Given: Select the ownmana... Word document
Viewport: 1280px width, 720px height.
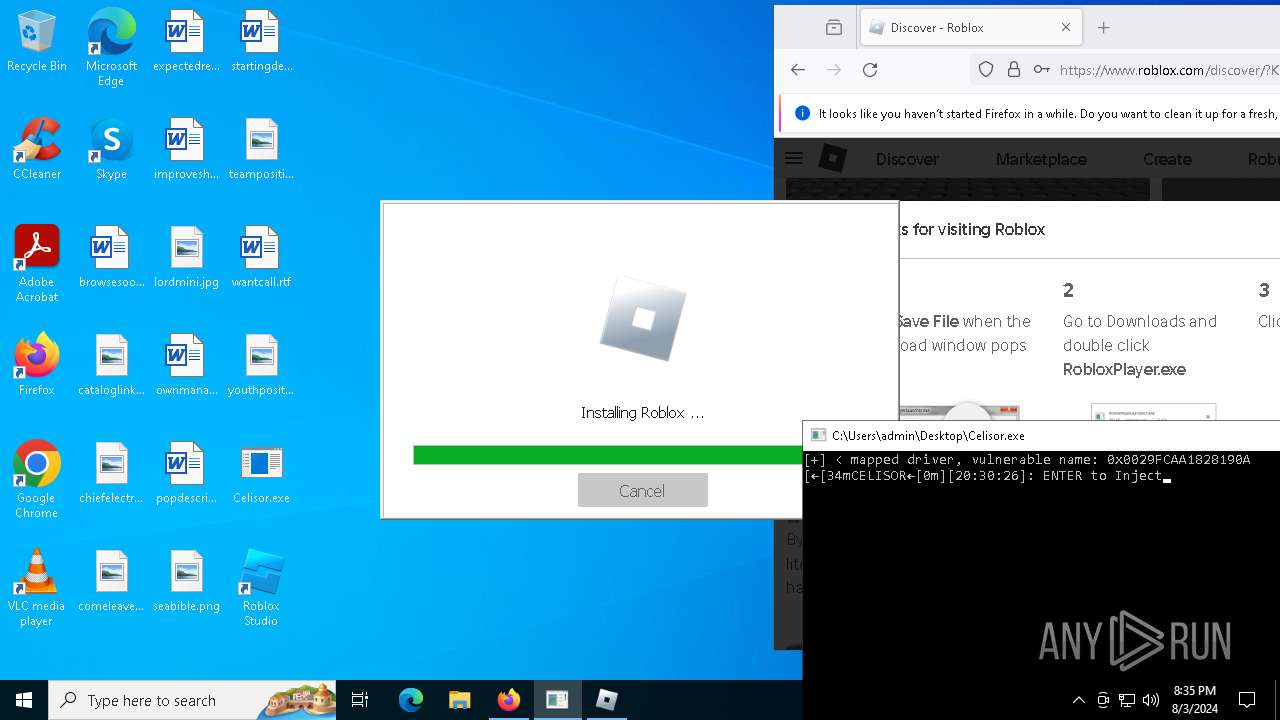Looking at the screenshot, I should pos(186,366).
